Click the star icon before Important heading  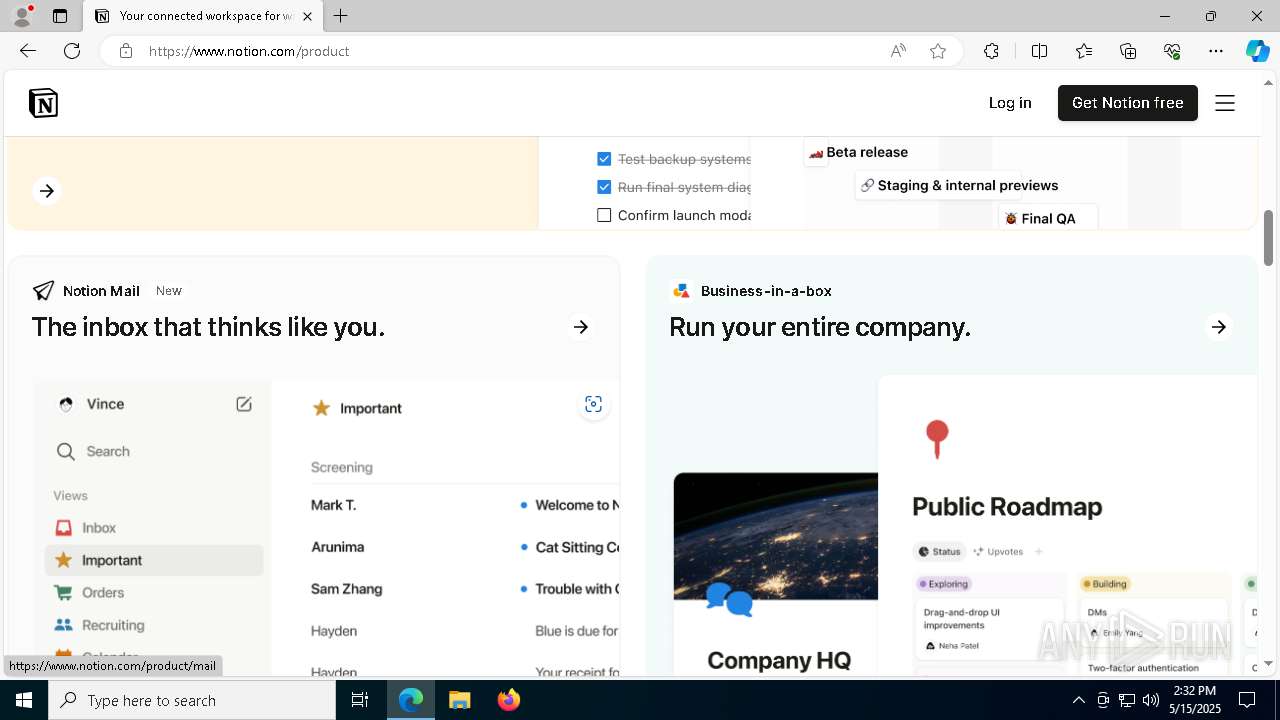coord(321,408)
